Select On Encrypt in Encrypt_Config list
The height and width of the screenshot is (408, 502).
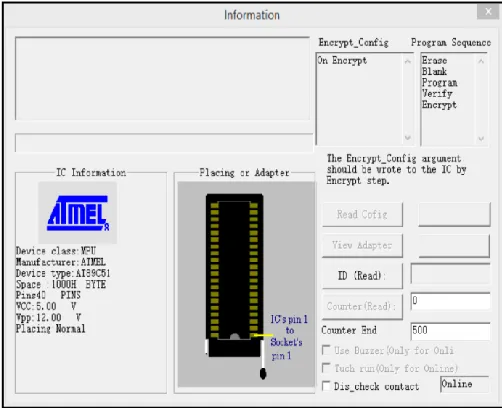click(x=342, y=61)
